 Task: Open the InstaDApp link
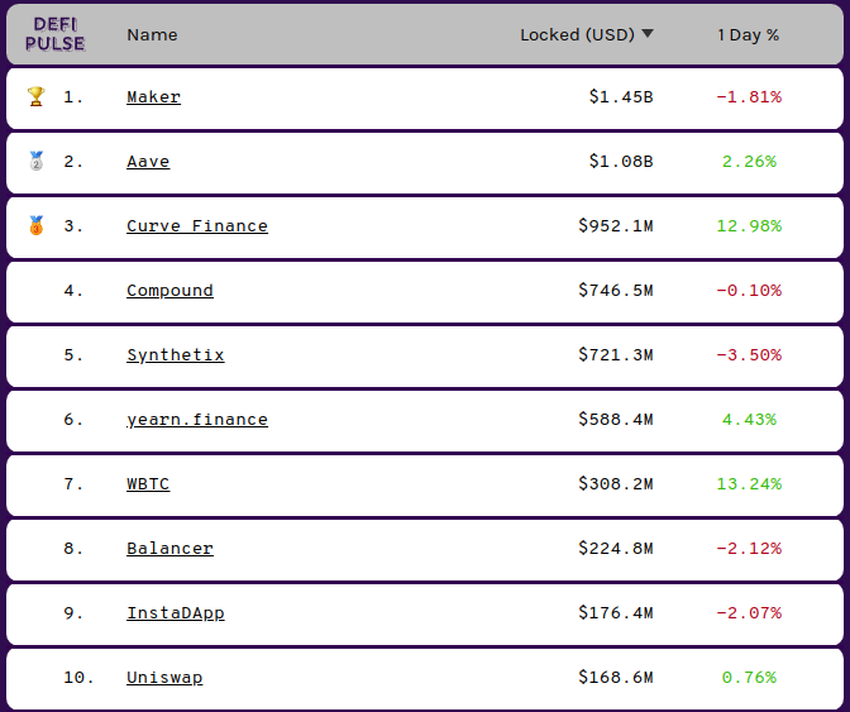click(x=175, y=613)
